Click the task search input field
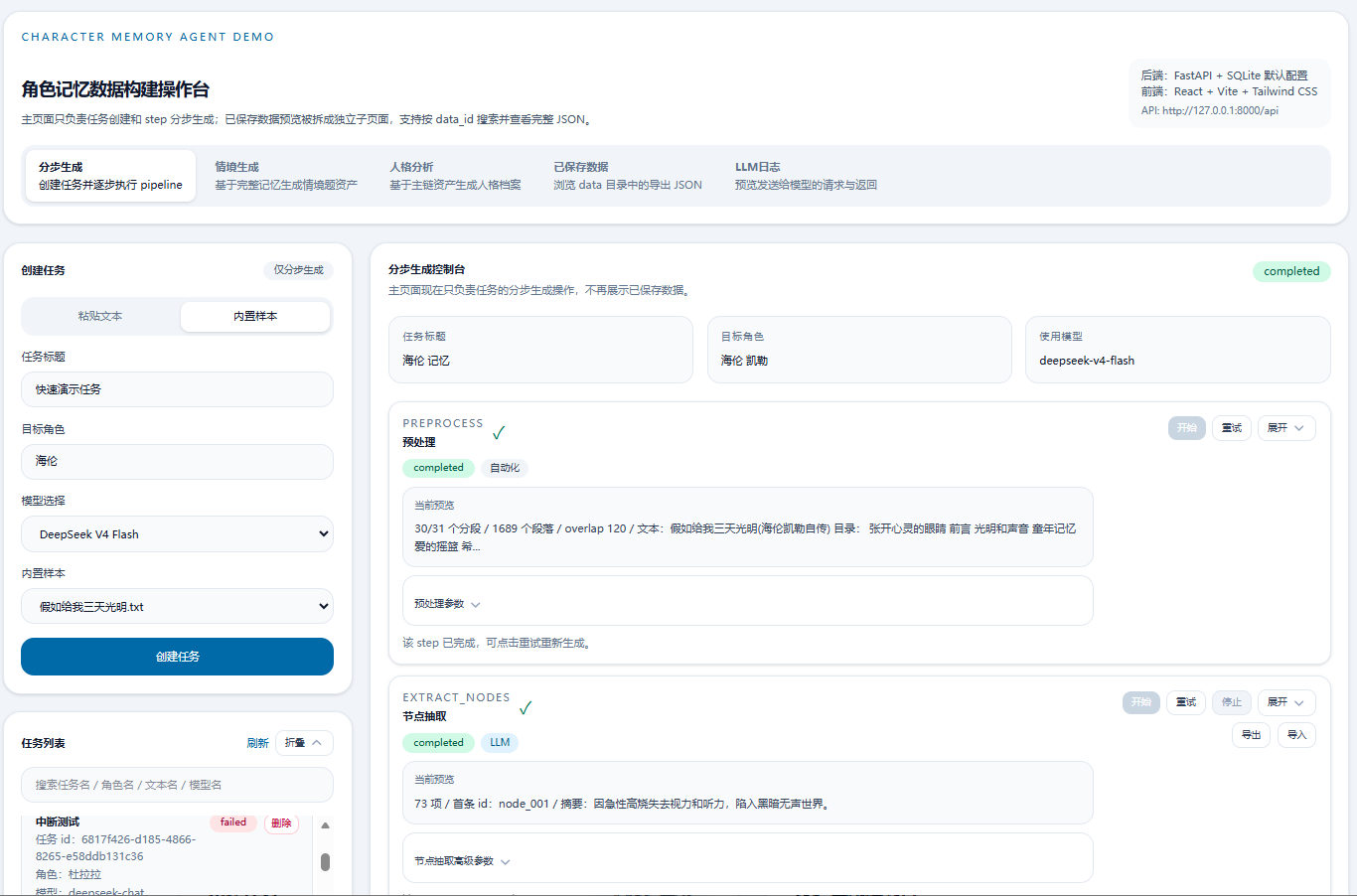Viewport: 1357px width, 896px height. pyautogui.click(x=177, y=785)
